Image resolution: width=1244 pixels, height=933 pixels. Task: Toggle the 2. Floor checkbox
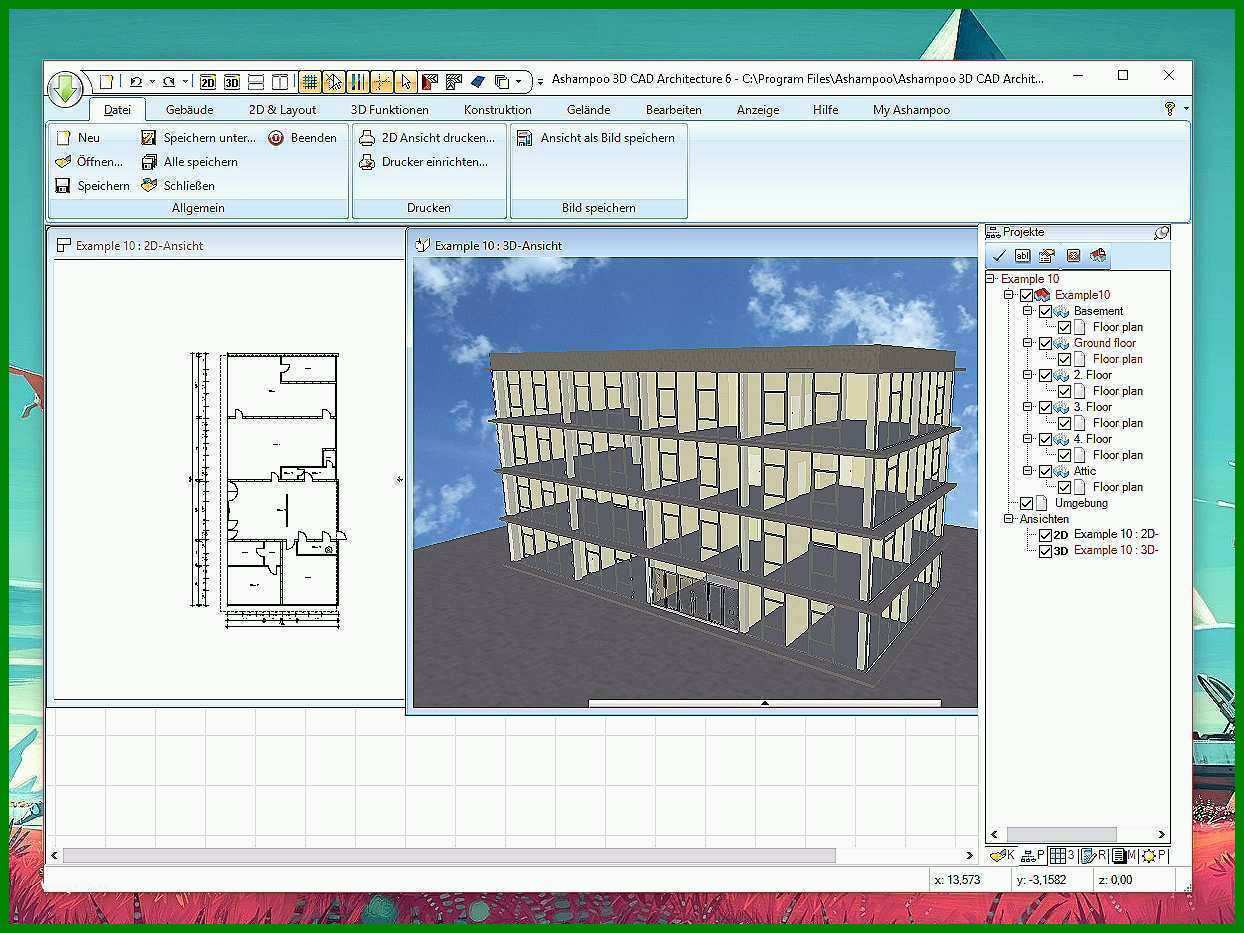[x=1045, y=375]
